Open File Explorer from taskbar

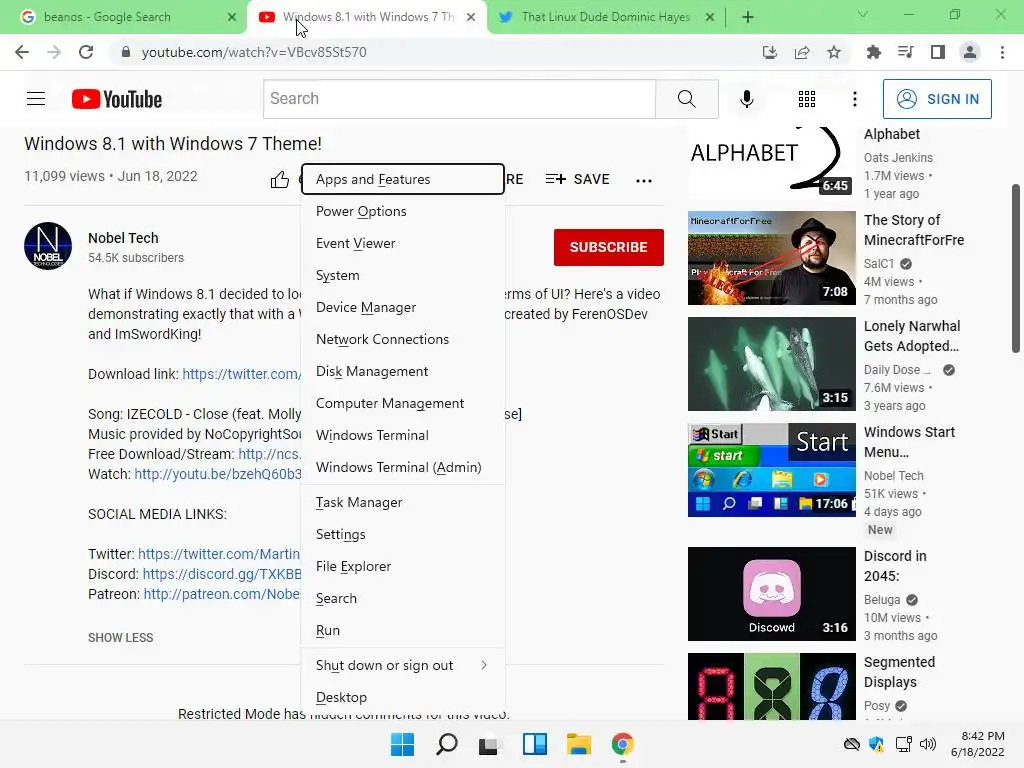[x=579, y=744]
